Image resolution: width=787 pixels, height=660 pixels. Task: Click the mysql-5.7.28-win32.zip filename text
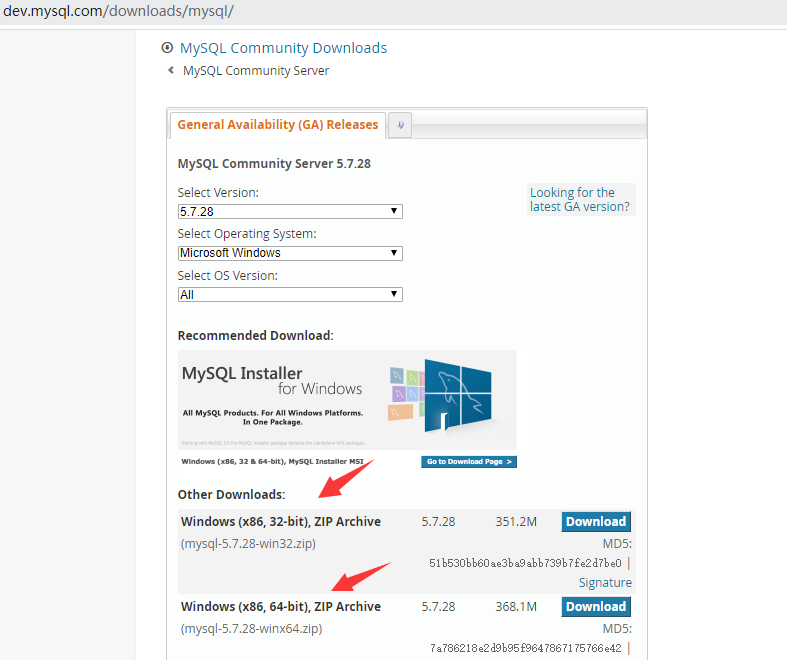(x=248, y=544)
